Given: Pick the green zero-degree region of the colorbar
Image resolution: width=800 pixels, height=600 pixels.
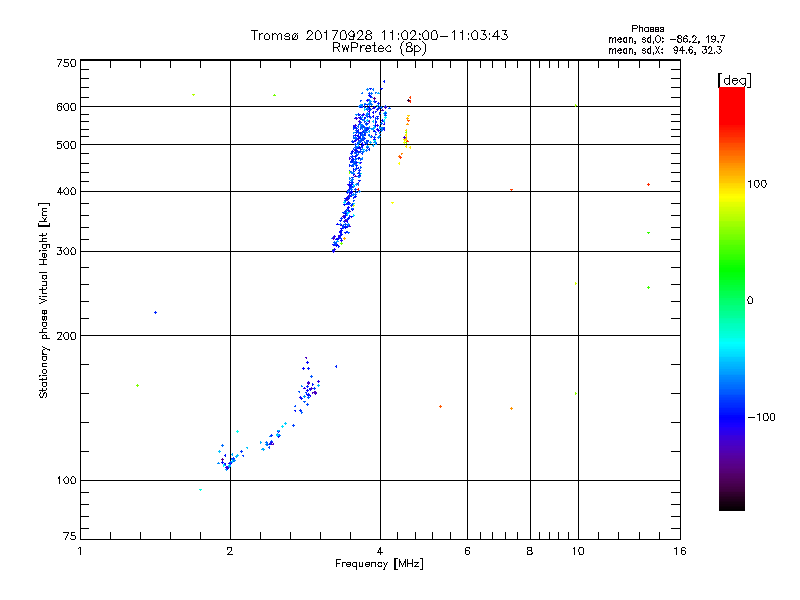Looking at the screenshot, I should click(x=732, y=300).
